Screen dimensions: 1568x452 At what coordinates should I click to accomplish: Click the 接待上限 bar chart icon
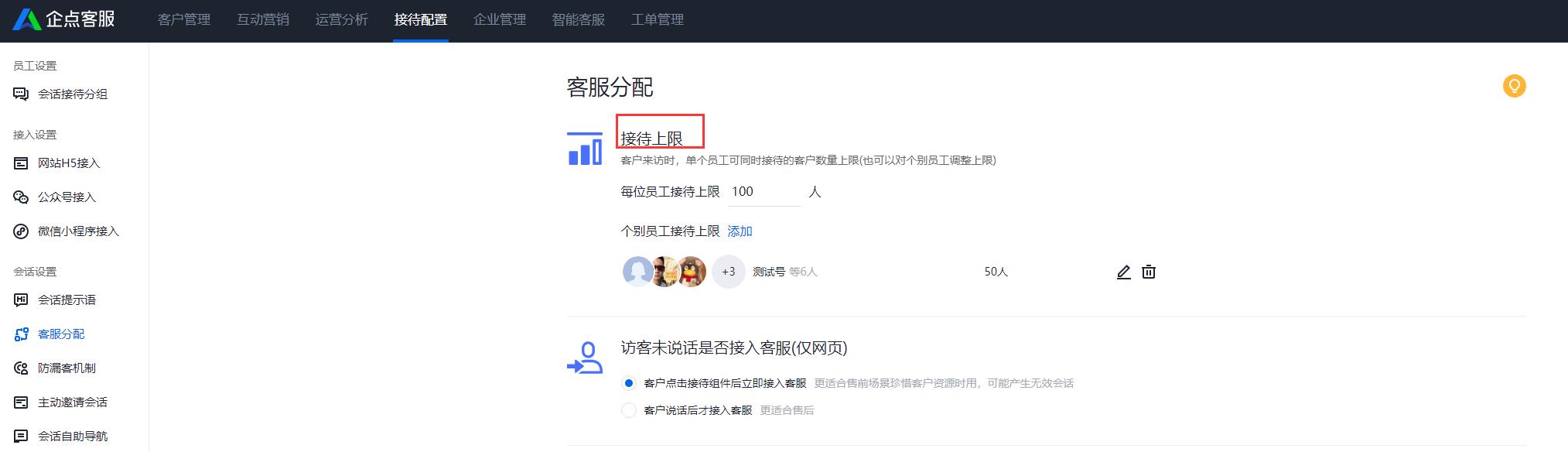click(585, 149)
